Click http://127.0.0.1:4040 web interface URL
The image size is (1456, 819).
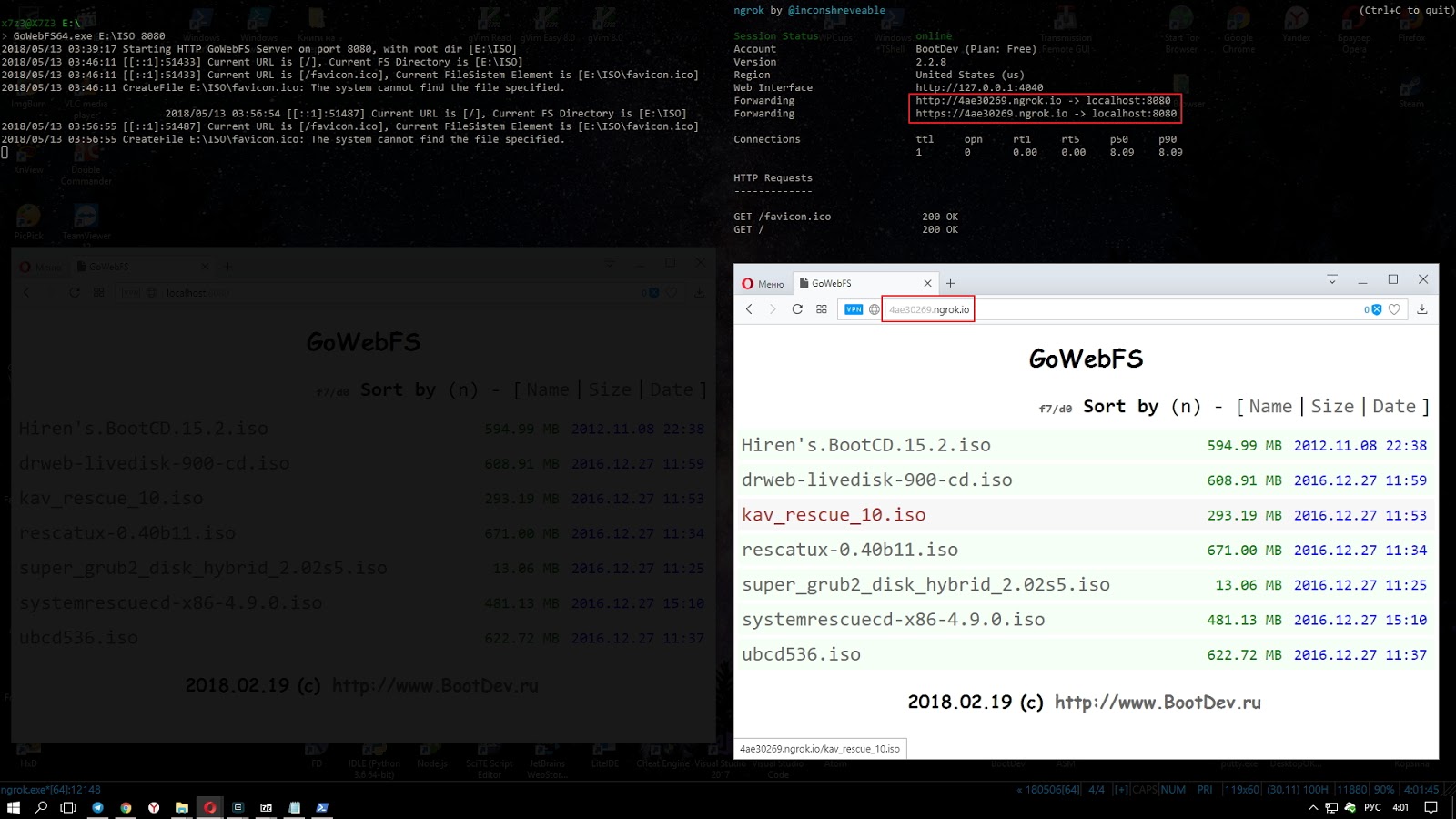click(x=979, y=88)
